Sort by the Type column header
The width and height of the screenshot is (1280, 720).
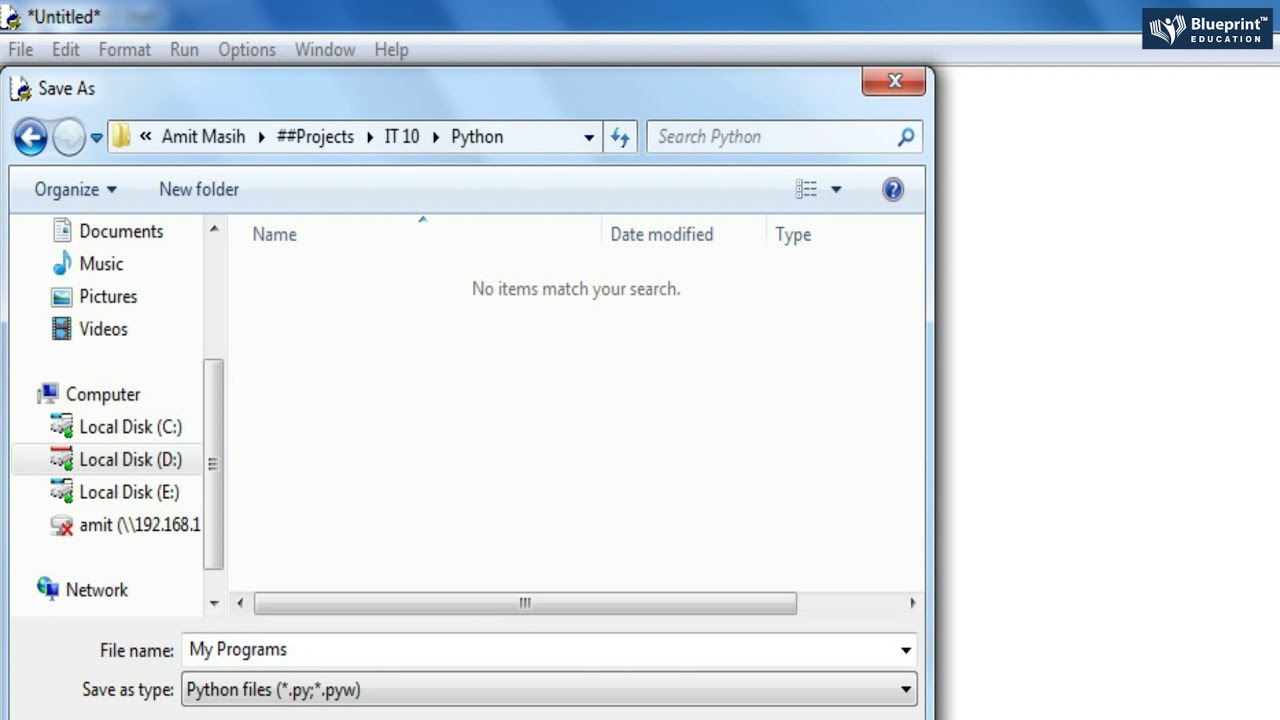point(793,234)
